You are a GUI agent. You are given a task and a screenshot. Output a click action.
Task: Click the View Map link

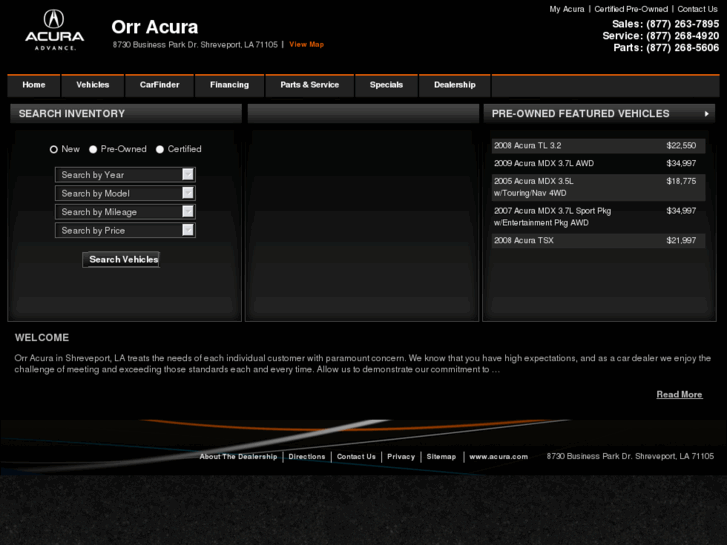click(x=306, y=45)
